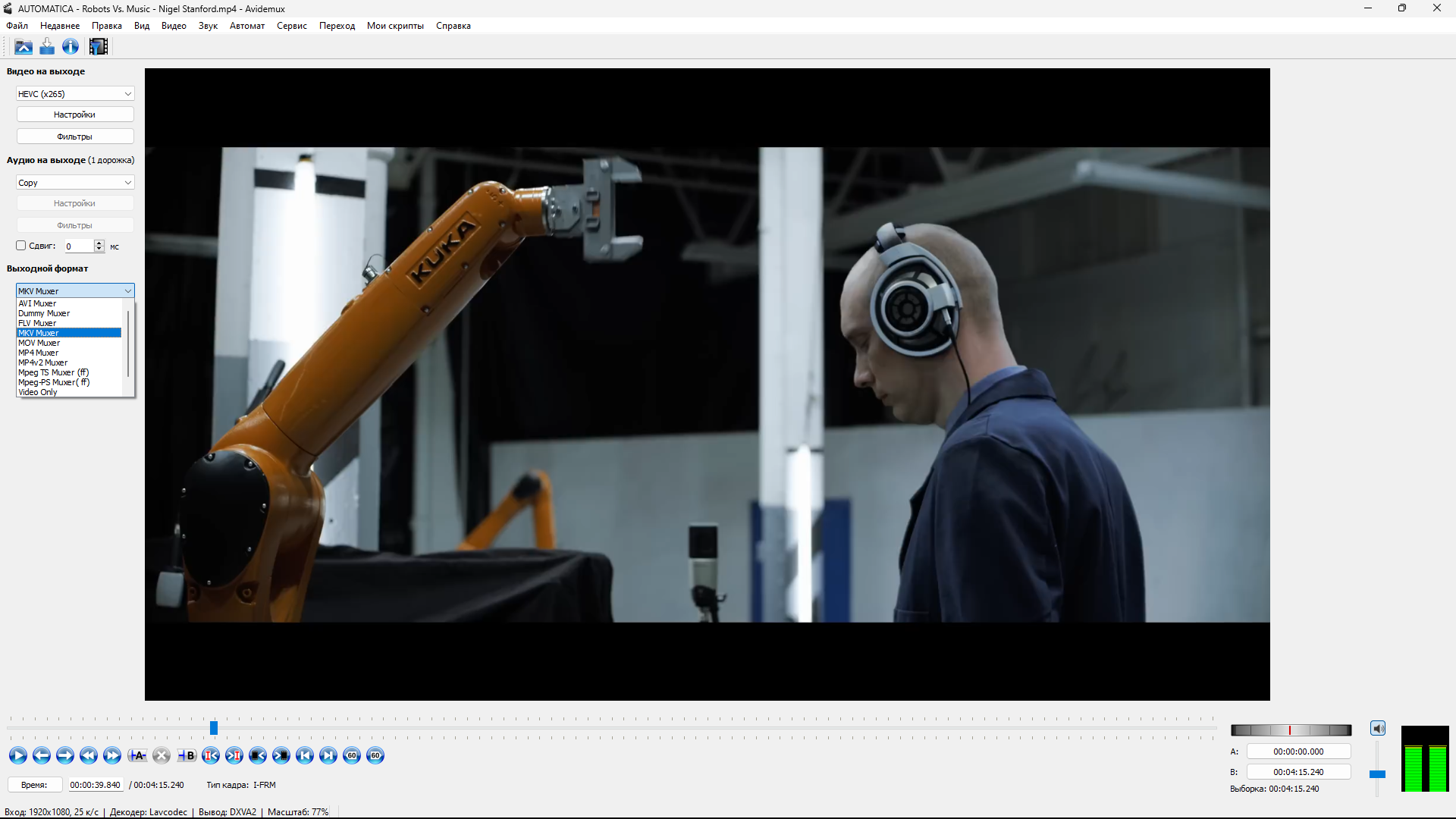
Task: Rewind 60 seconds
Action: tap(352, 755)
